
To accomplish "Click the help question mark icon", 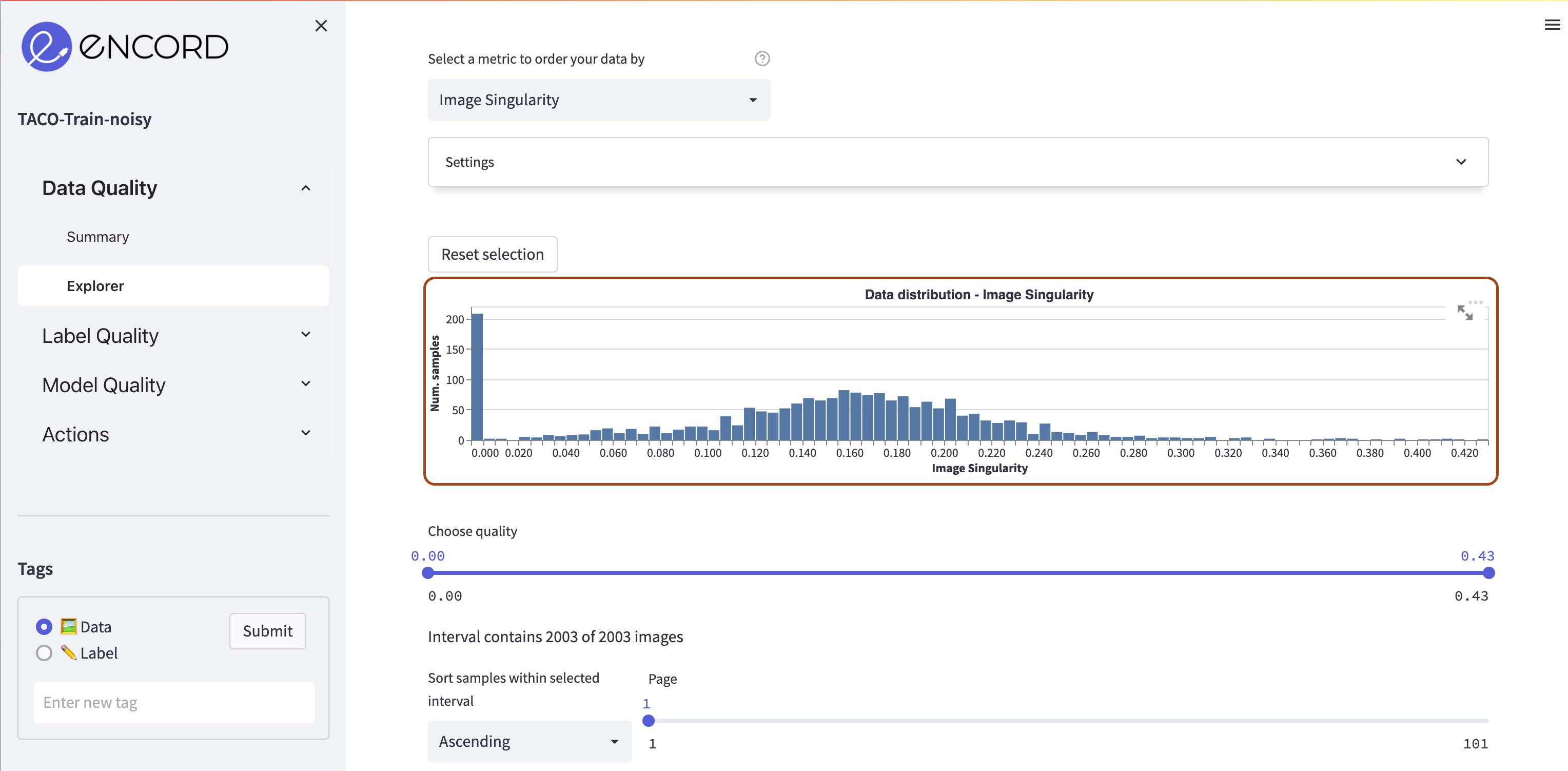I will tap(762, 59).
